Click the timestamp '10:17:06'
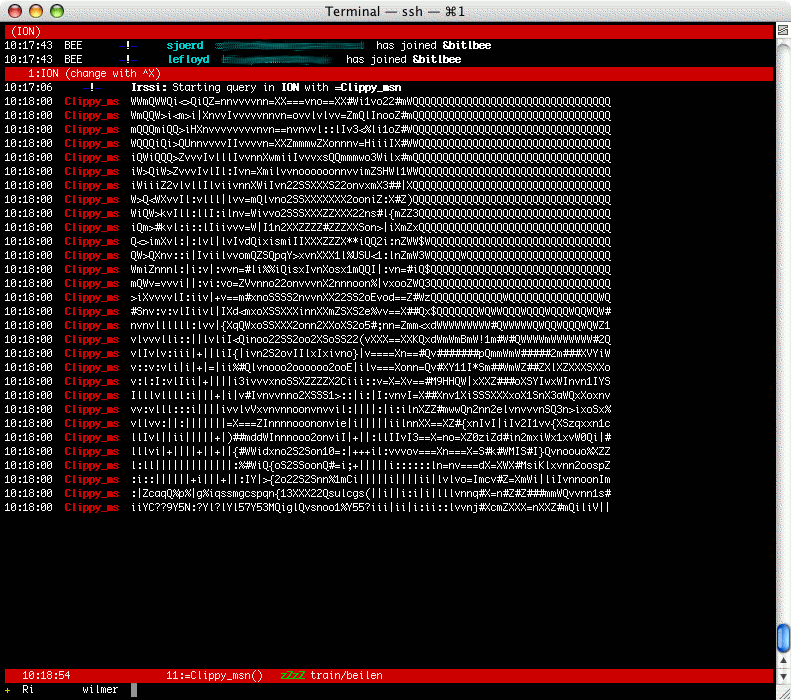The image size is (791, 700). [28, 87]
